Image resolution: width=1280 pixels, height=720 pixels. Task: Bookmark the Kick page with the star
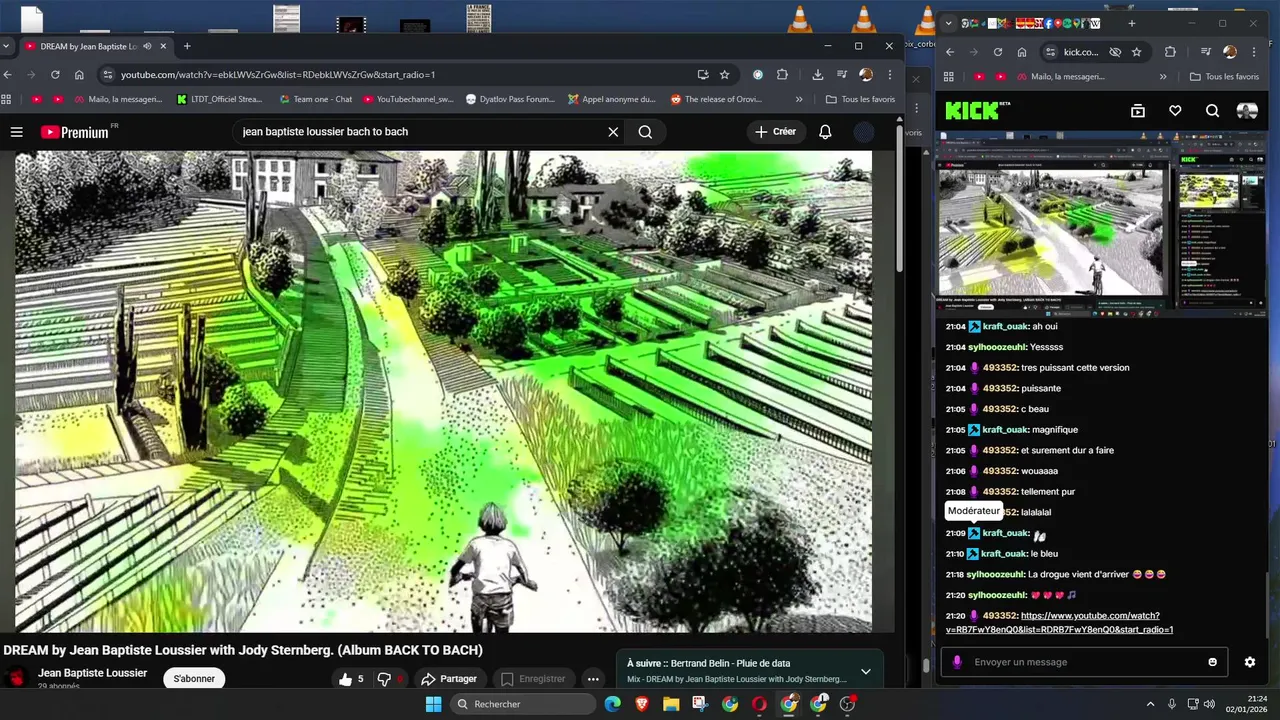1137,52
